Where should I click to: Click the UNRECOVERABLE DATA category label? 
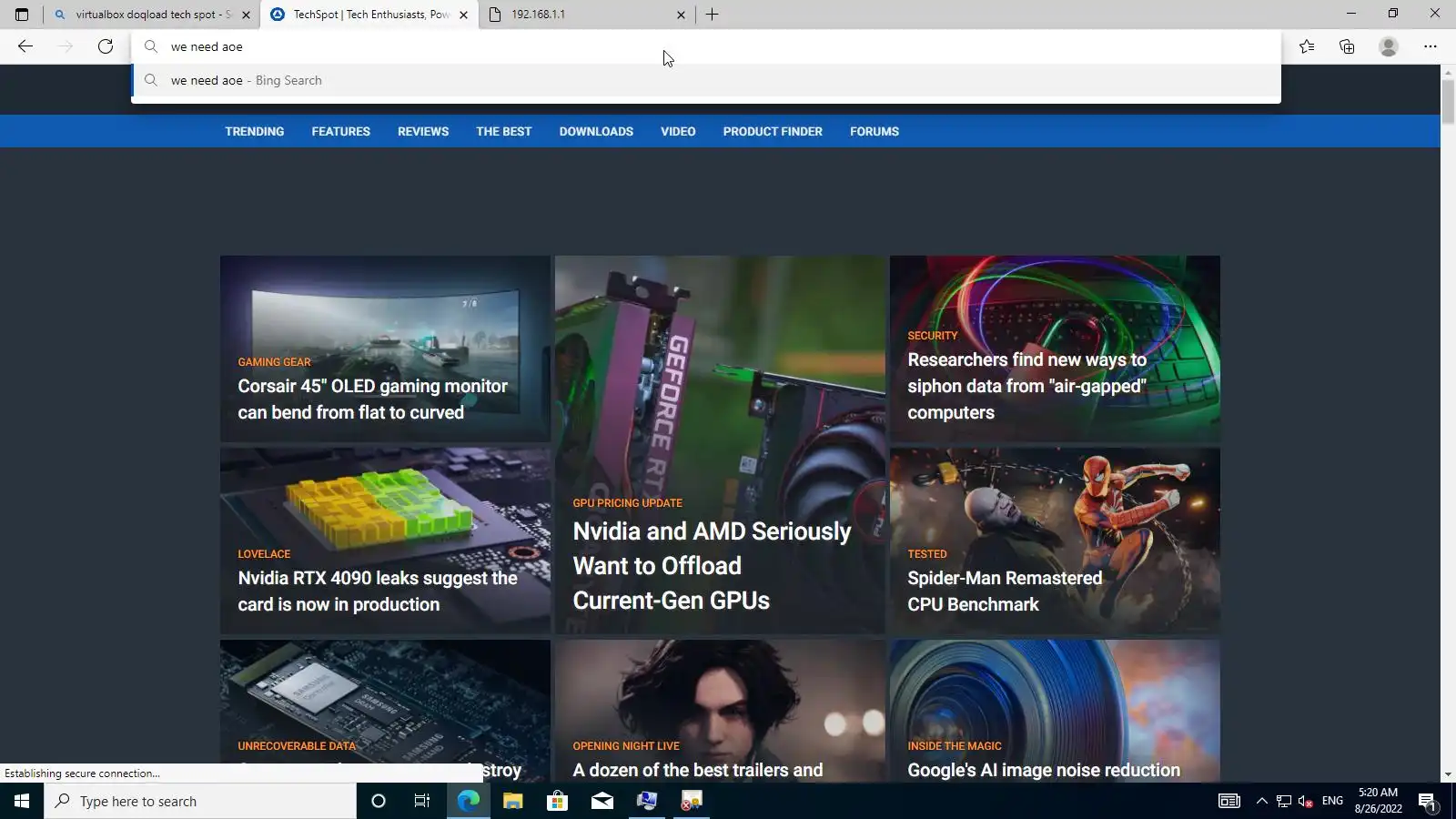pyautogui.click(x=297, y=746)
